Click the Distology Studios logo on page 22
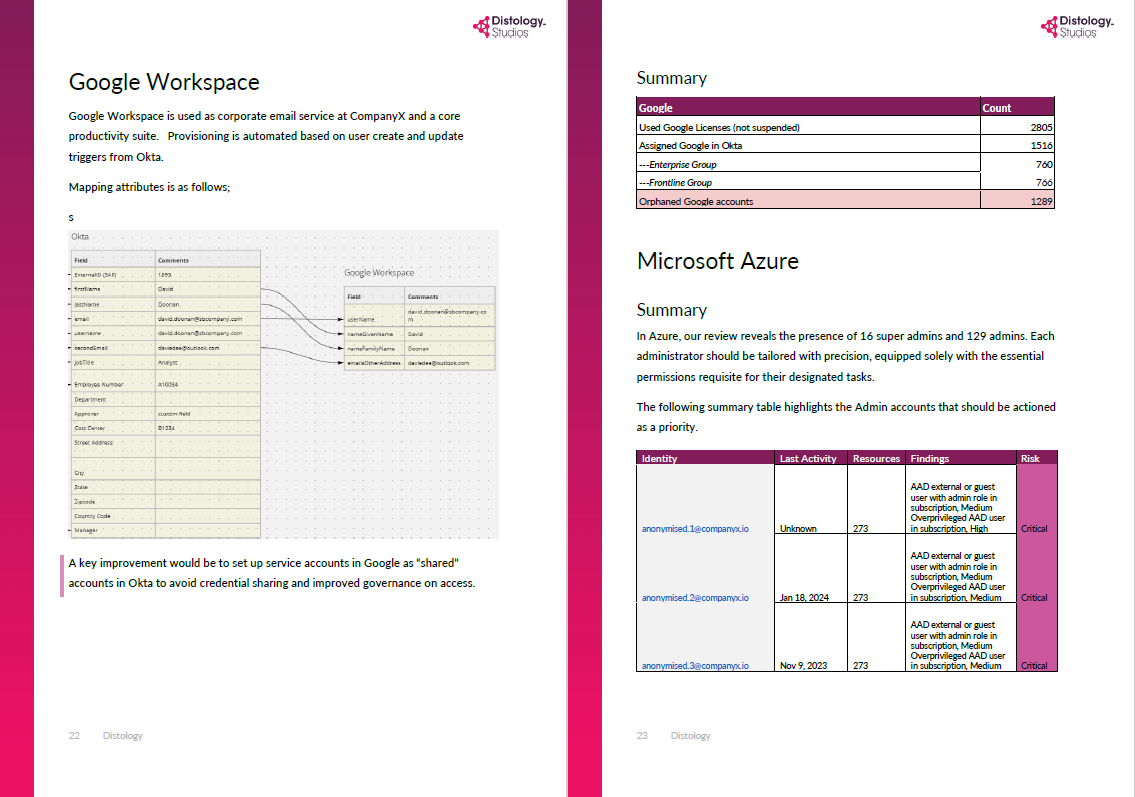This screenshot has height=797, width=1135. tap(510, 27)
